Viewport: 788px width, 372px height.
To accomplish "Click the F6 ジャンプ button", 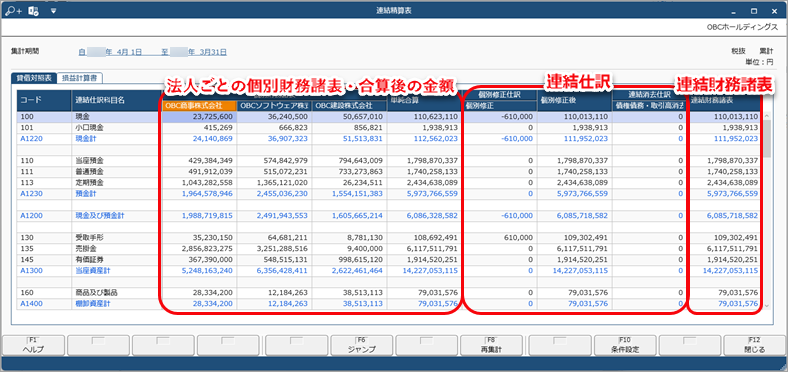I will point(361,345).
